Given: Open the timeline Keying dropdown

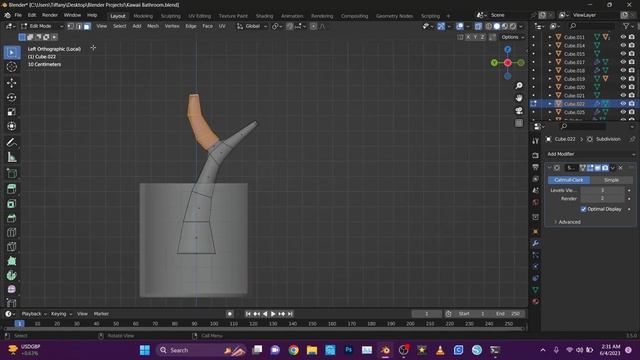Looking at the screenshot, I should [61, 314].
